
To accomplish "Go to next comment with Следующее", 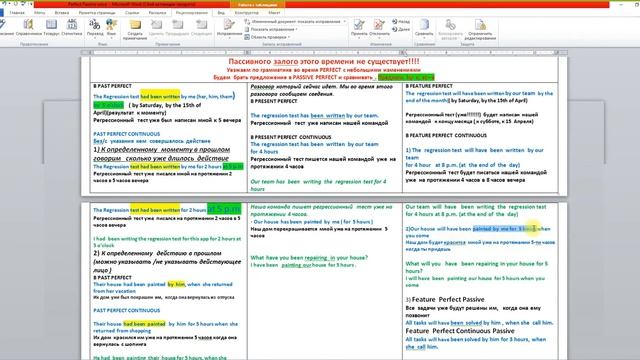I will pyautogui.click(x=202, y=28).
